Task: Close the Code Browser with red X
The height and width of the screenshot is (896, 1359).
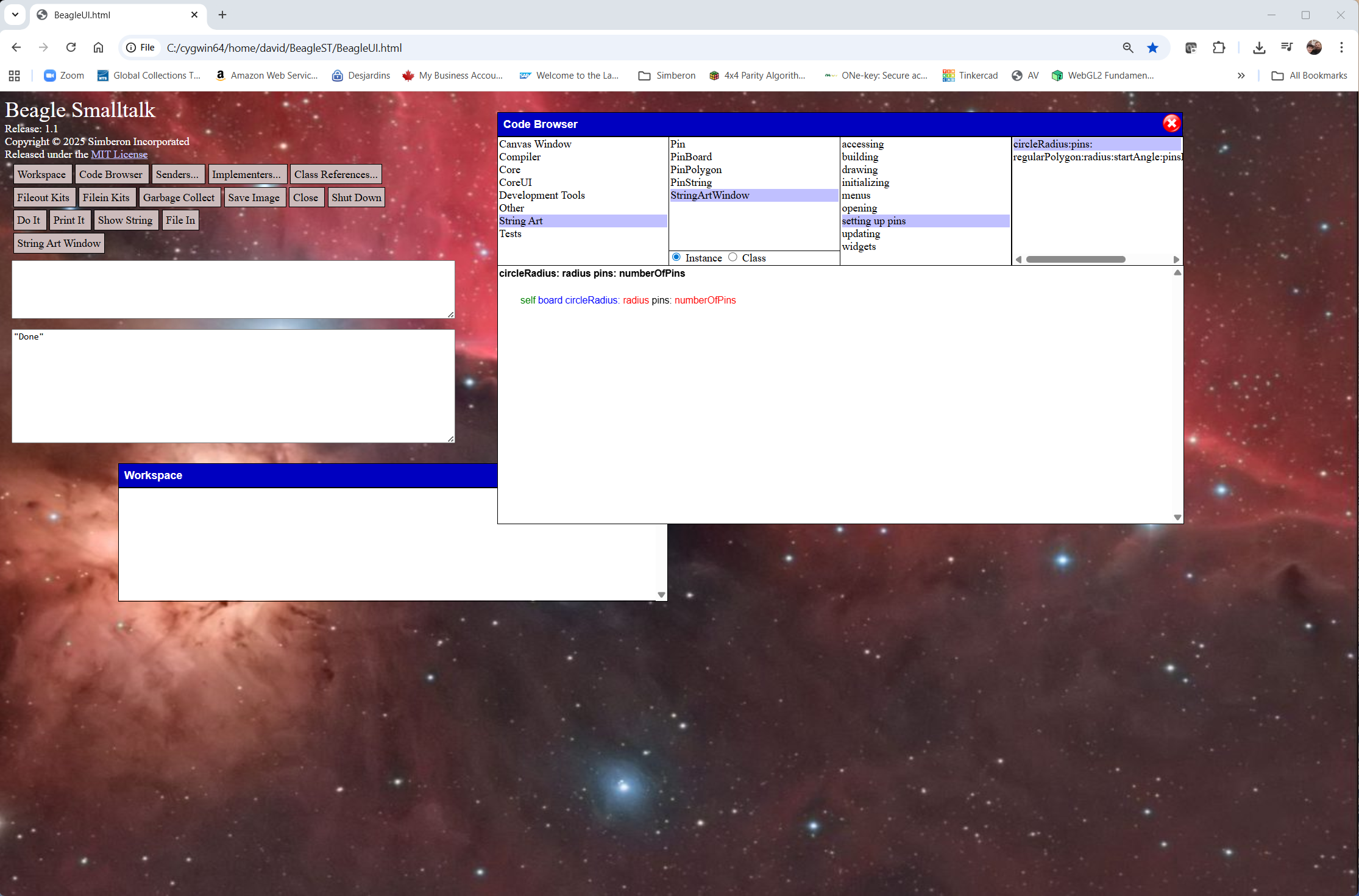Action: pos(1171,124)
